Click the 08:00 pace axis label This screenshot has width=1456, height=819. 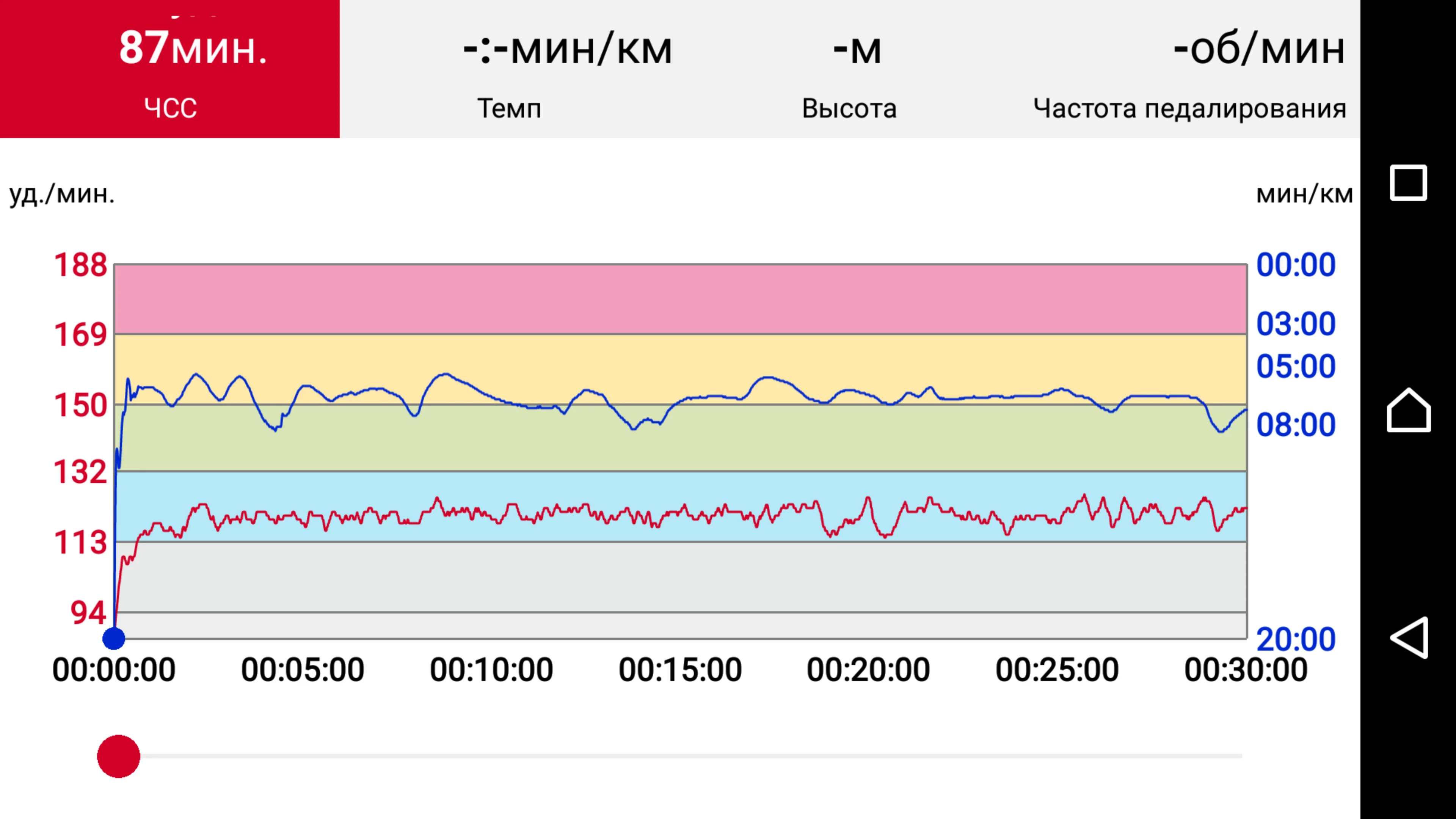1296,425
